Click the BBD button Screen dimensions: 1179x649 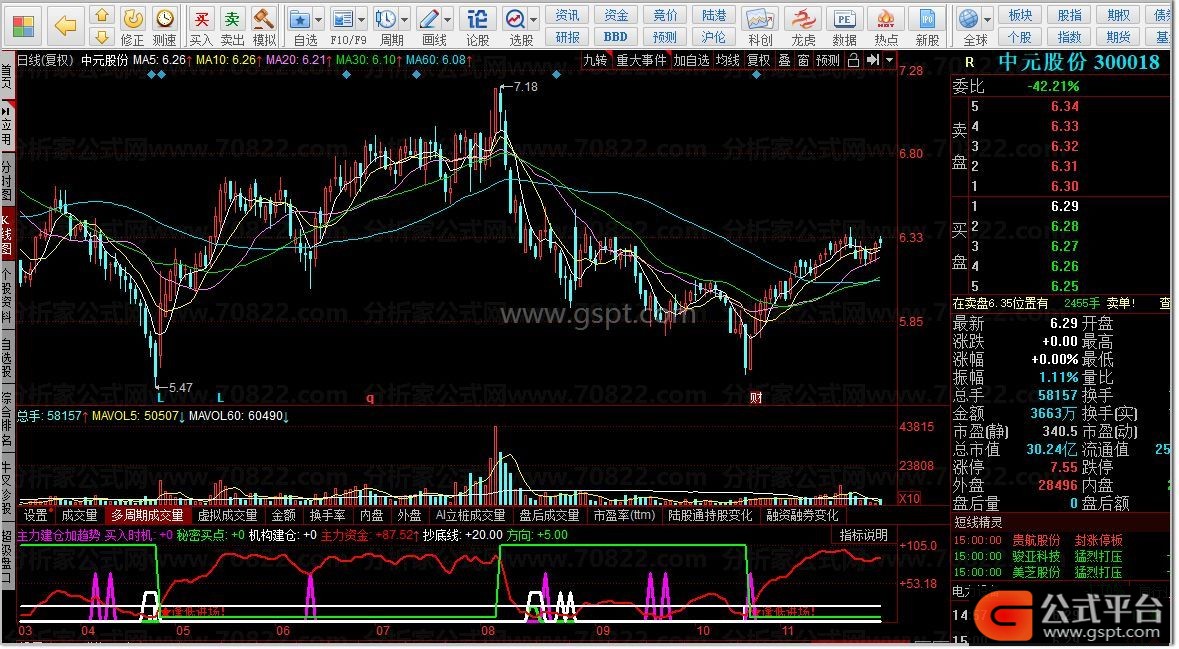point(615,37)
